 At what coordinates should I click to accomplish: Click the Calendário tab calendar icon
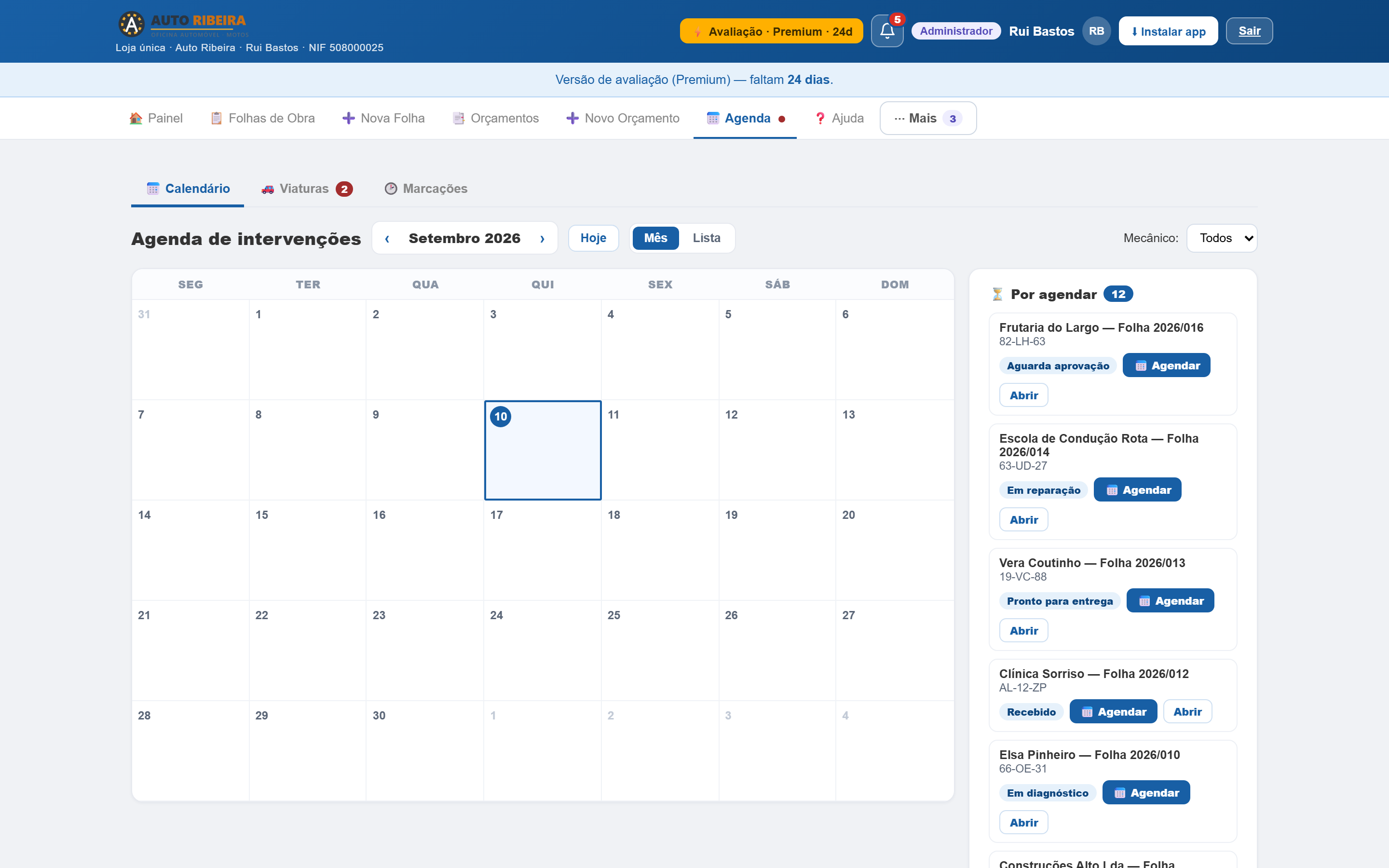tap(153, 189)
